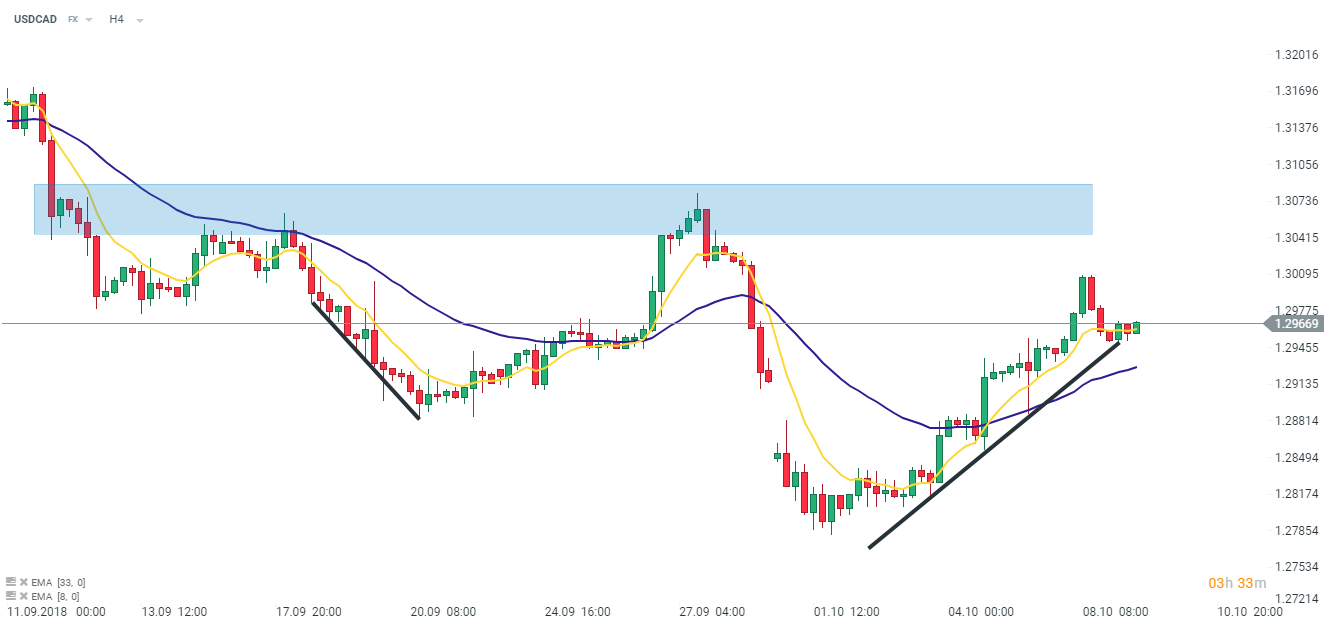This screenshot has width=1335, height=629.
Task: Click the 10.10 20:00 time axis label
Action: (x=1251, y=611)
